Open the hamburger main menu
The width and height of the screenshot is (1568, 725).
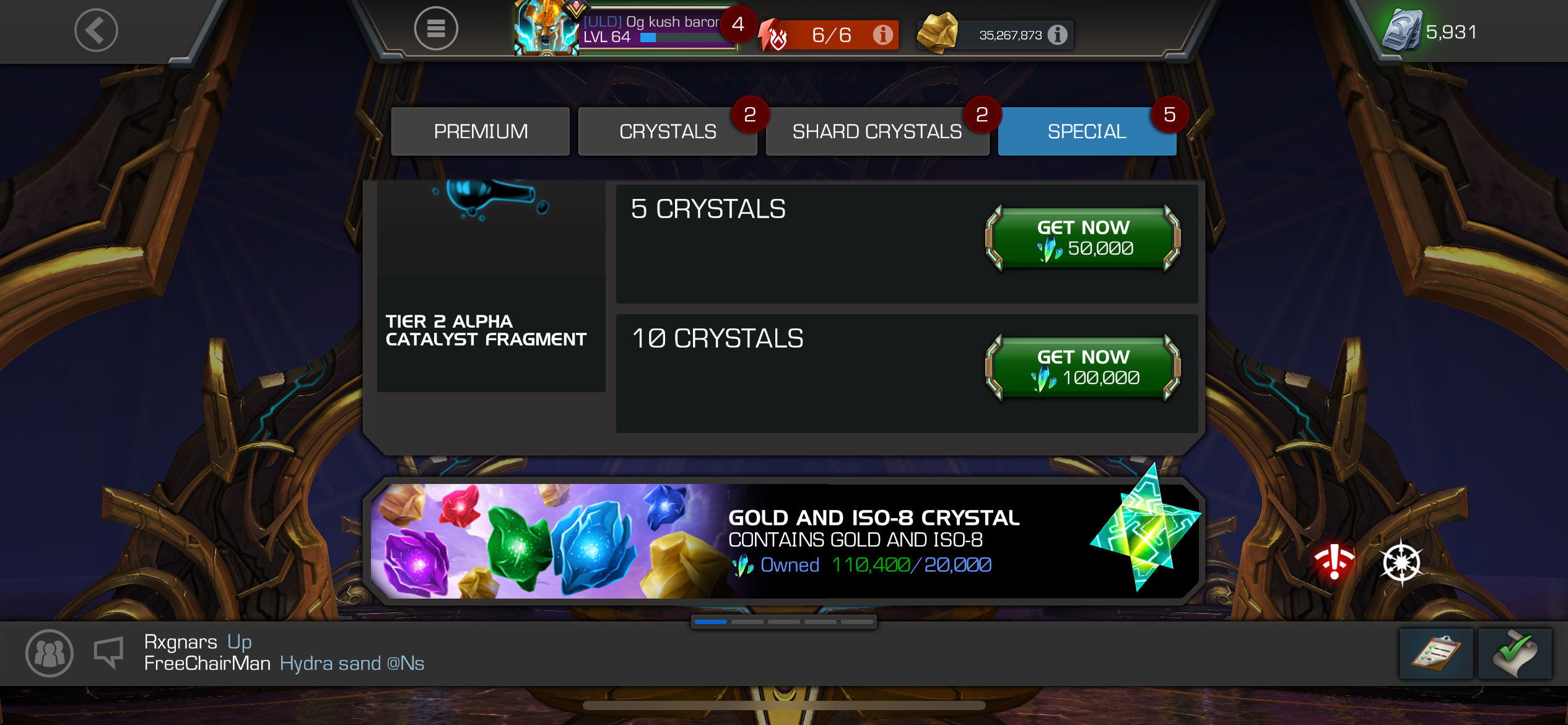tap(436, 29)
